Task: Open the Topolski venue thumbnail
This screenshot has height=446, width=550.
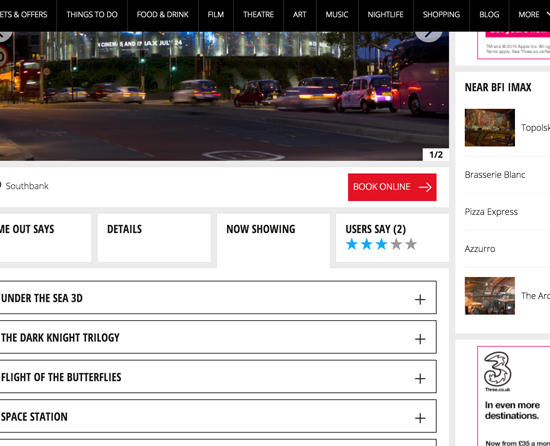Action: click(490, 128)
